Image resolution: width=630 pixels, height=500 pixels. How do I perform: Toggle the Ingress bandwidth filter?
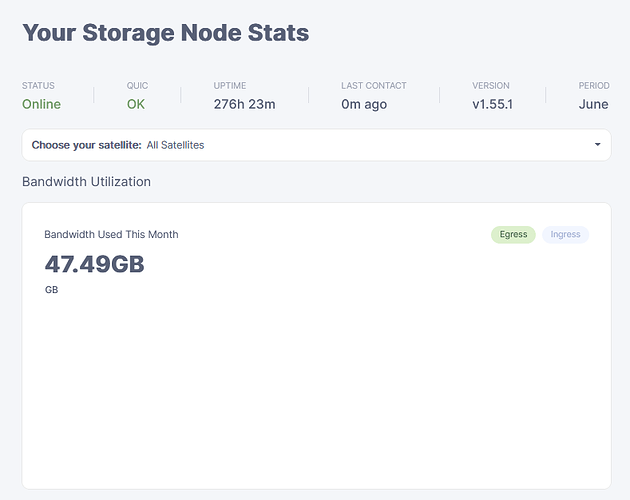565,235
